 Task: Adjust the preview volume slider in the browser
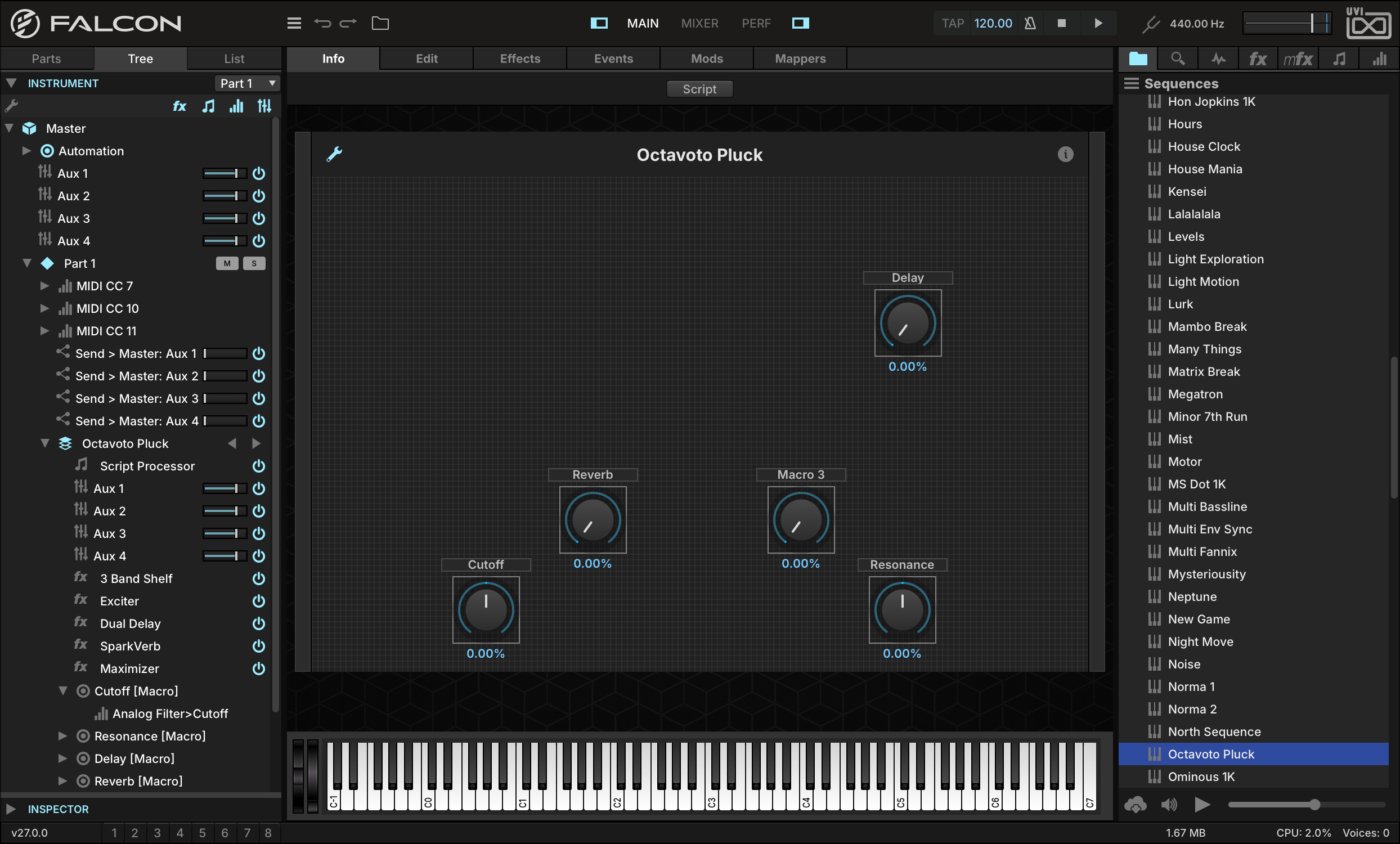pos(1305,805)
